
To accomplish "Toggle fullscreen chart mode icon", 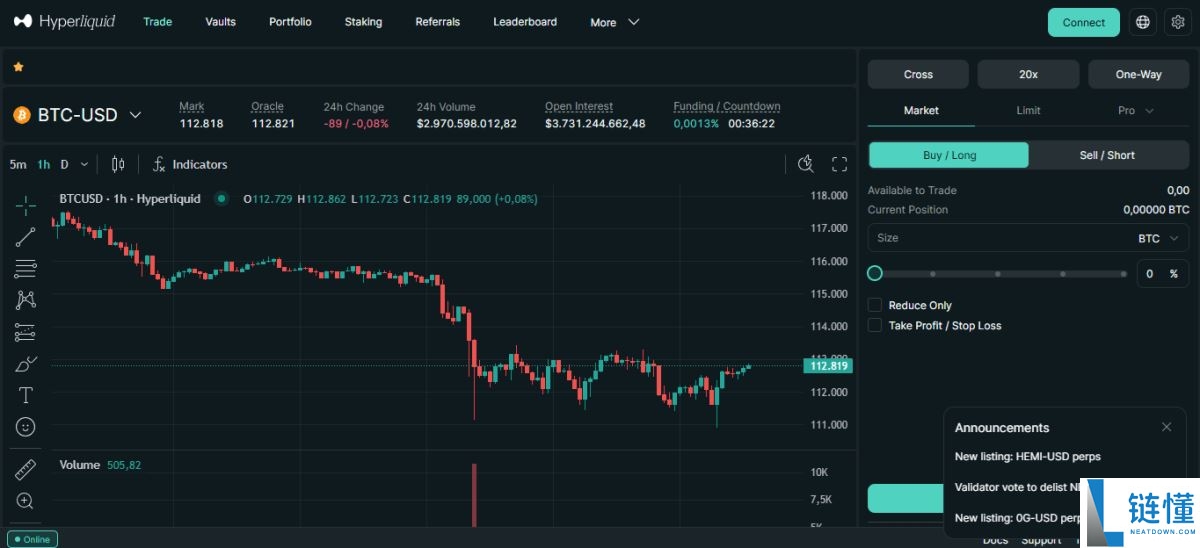I will coord(840,164).
